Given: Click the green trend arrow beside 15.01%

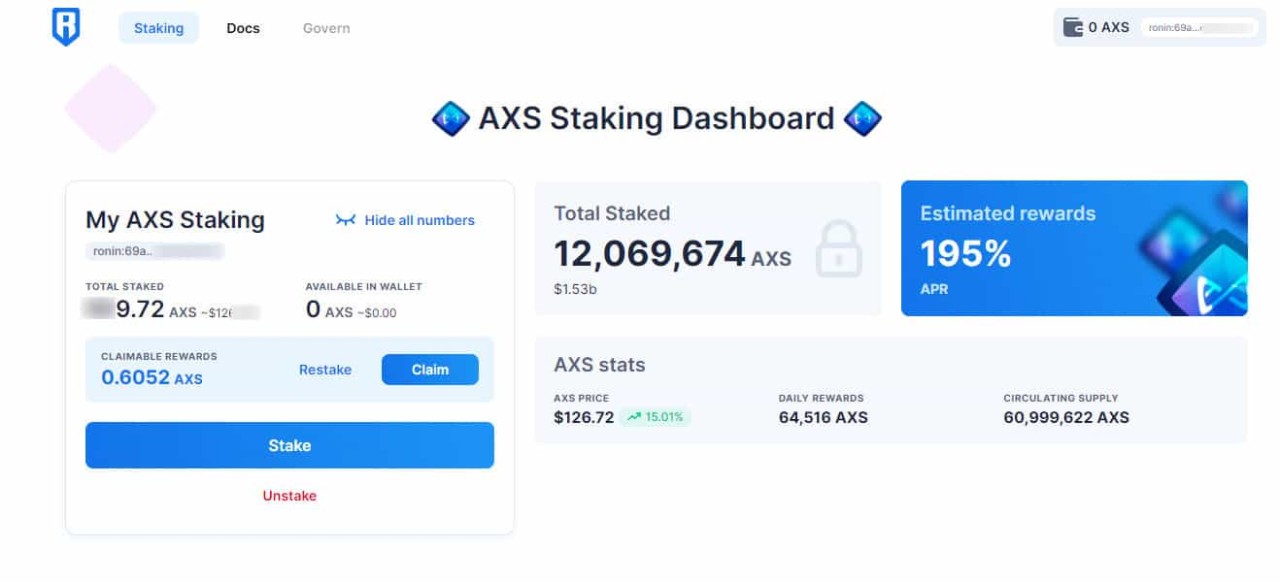Looking at the screenshot, I should click(x=635, y=416).
